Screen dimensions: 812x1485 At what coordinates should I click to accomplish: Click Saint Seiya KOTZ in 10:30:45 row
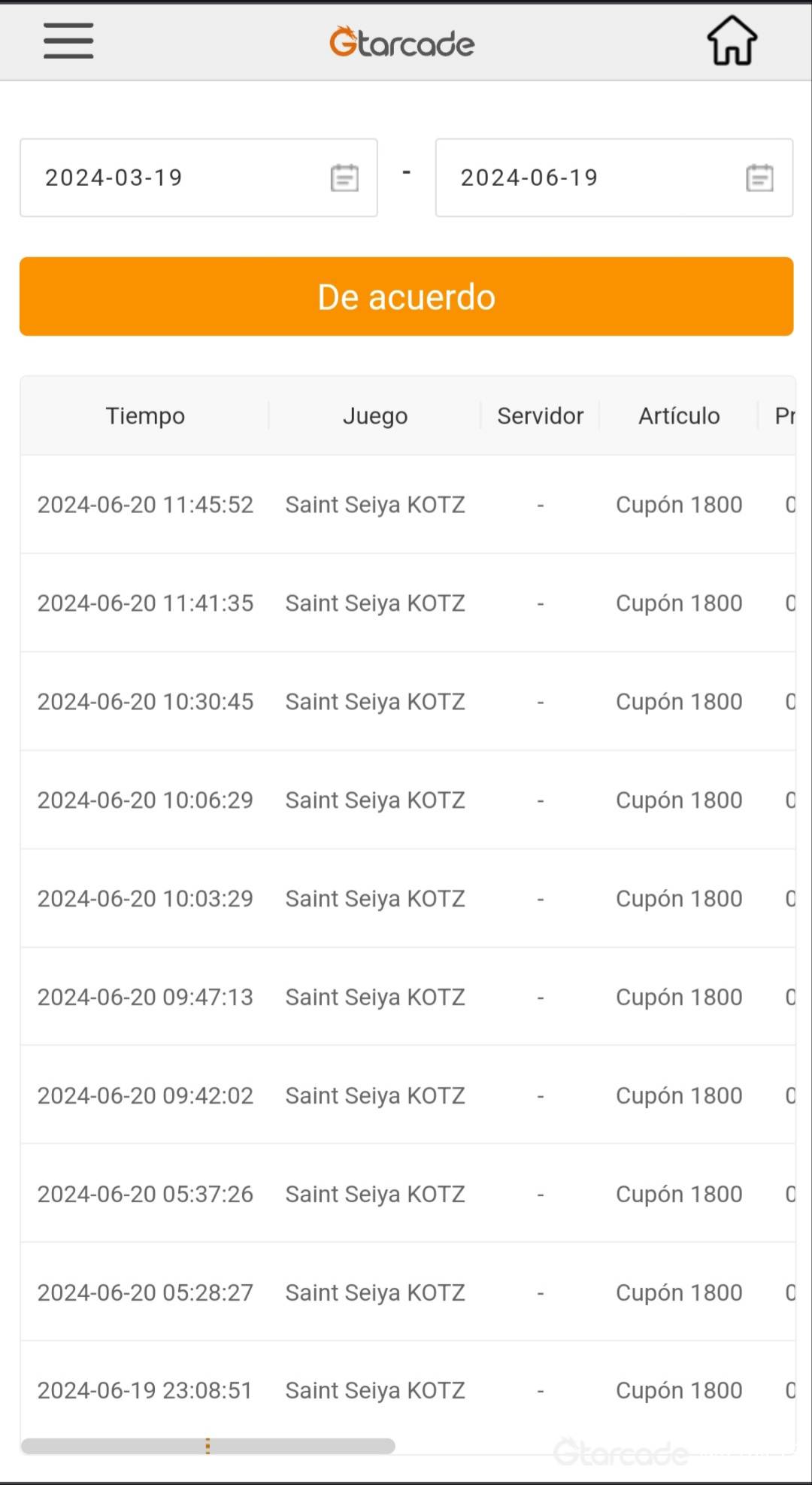(x=375, y=702)
